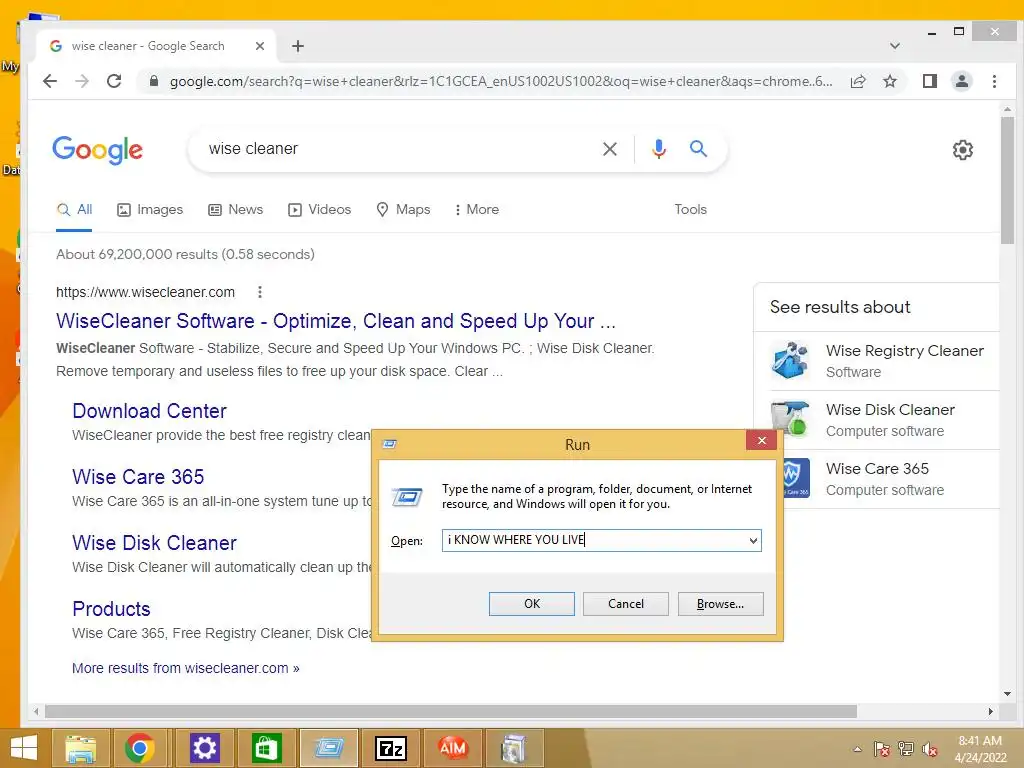Expand the tab search chevron
Image resolution: width=1024 pixels, height=768 pixels.
895,46
